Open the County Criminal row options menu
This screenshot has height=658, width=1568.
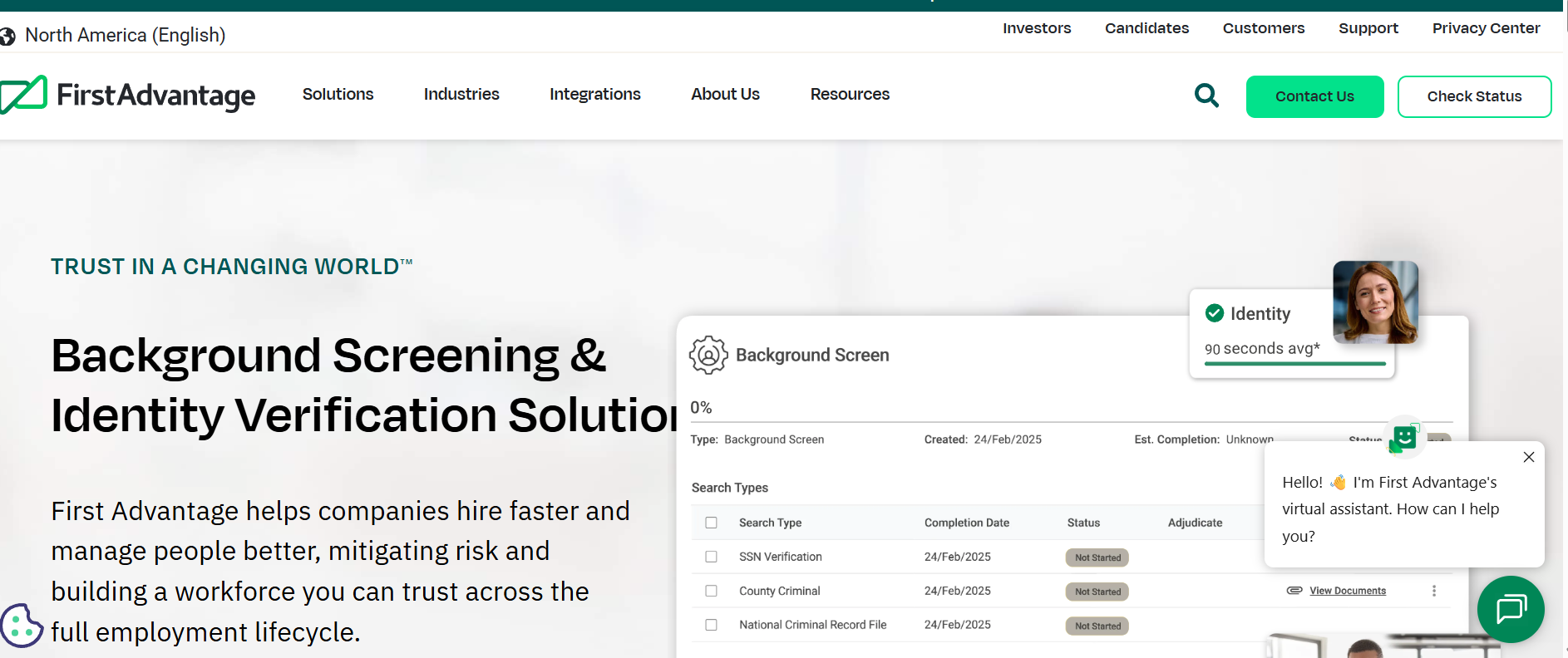pyautogui.click(x=1433, y=591)
